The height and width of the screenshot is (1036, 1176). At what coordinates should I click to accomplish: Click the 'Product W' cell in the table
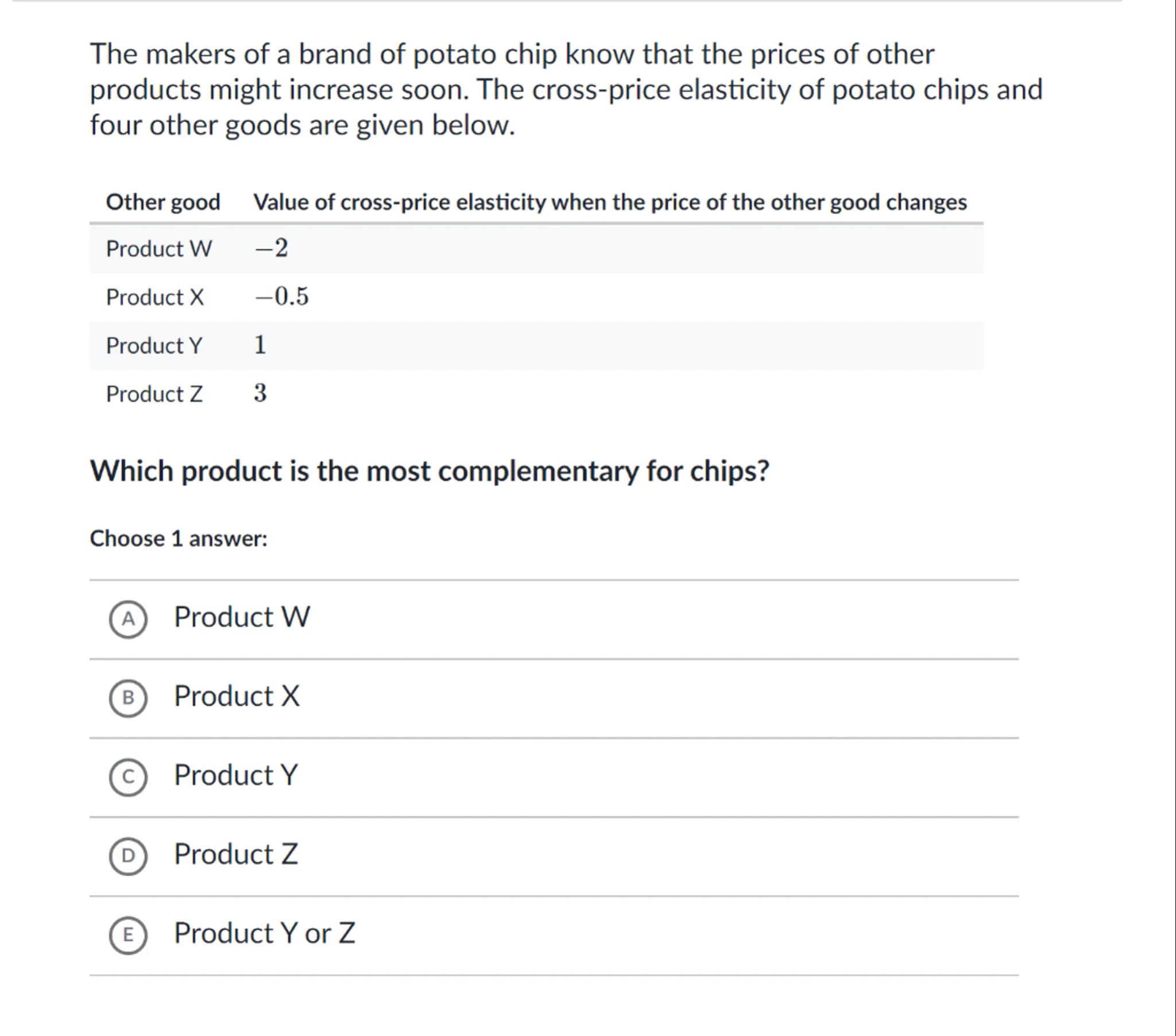pyautogui.click(x=159, y=249)
